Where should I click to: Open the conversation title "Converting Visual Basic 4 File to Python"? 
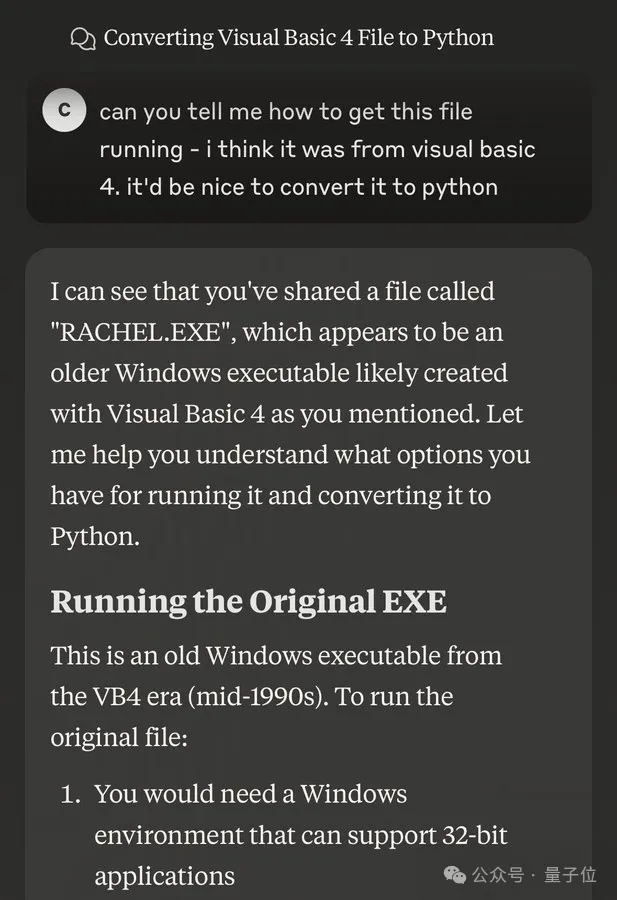click(x=298, y=39)
